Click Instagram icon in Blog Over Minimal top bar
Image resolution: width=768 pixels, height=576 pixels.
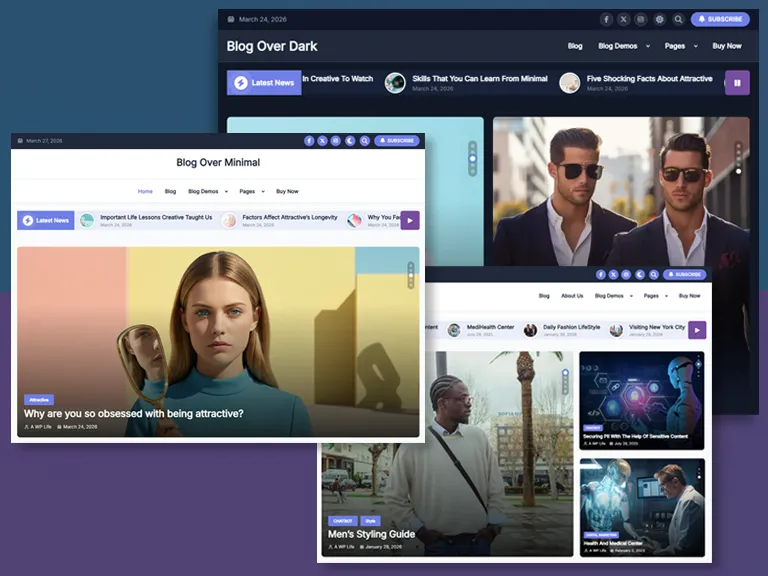[336, 141]
